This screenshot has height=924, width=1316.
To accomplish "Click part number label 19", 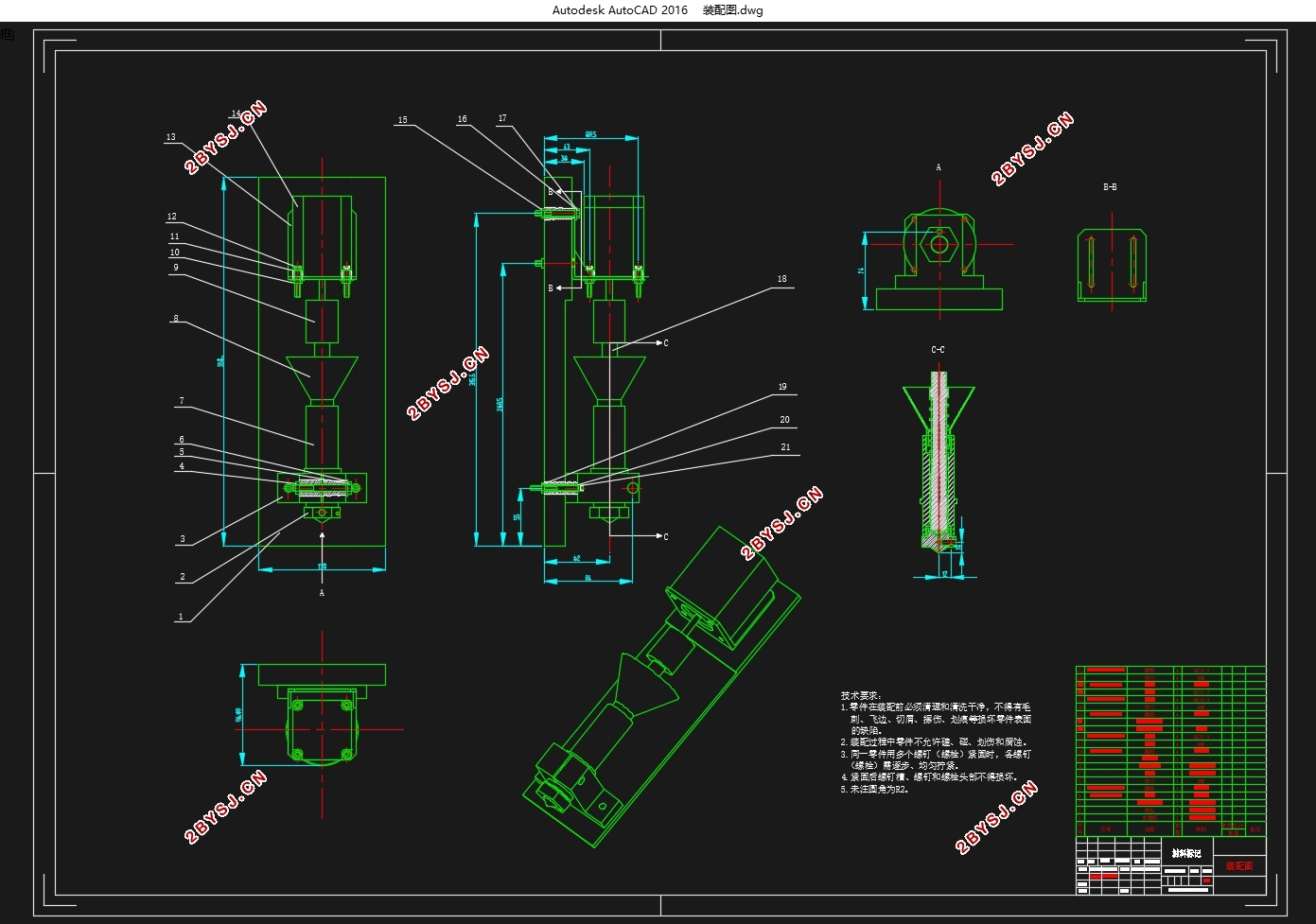I will tap(782, 387).
